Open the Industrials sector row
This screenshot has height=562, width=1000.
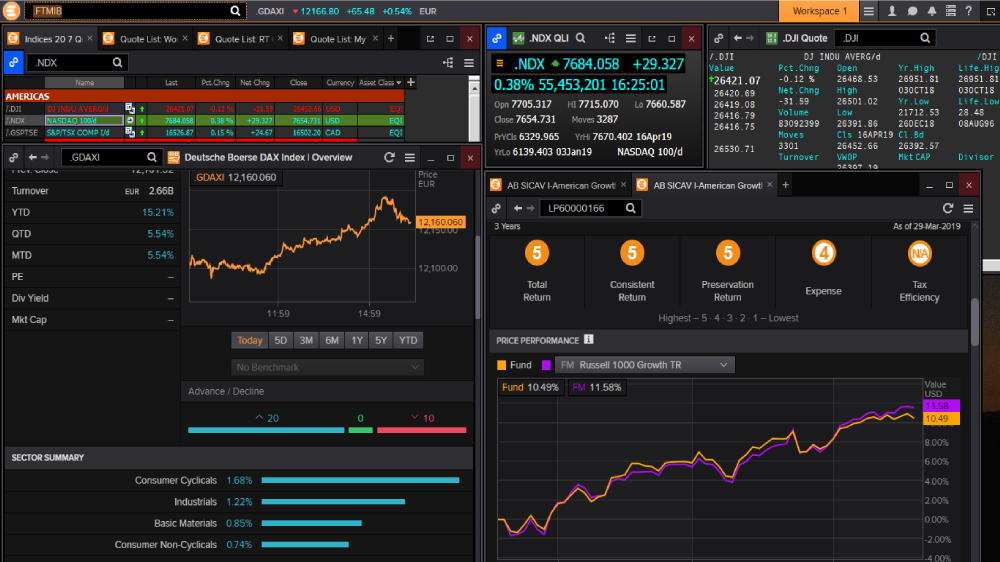click(239, 502)
